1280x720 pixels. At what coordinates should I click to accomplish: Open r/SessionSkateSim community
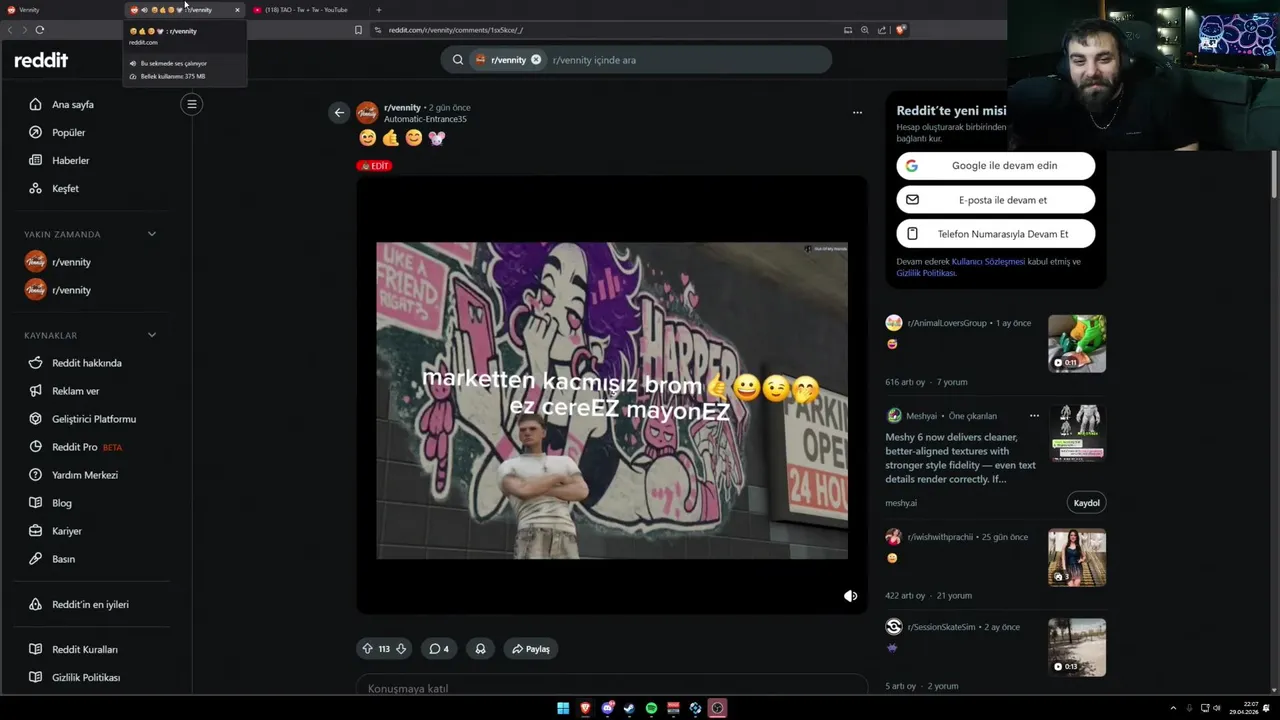pos(941,627)
